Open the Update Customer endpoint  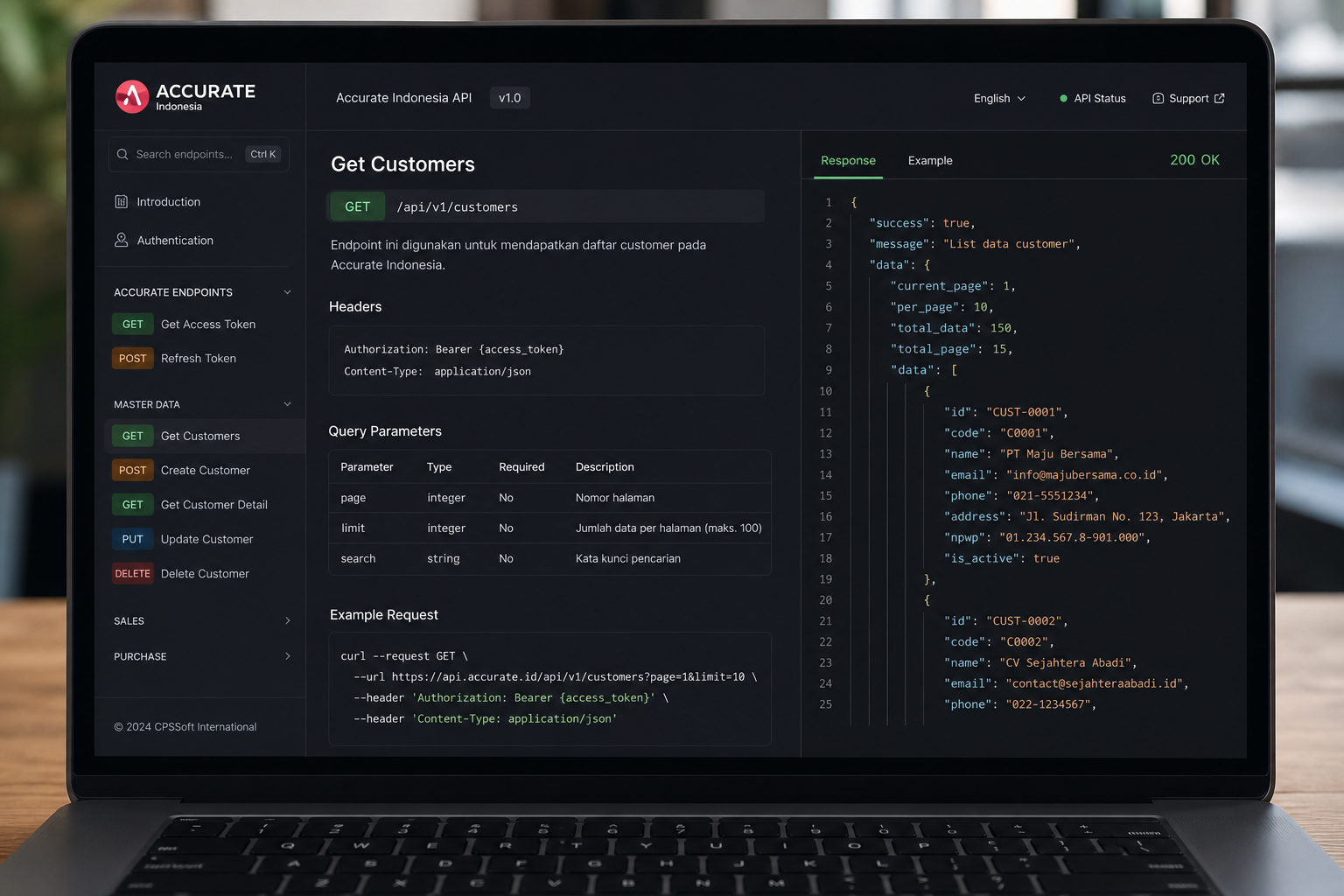[207, 539]
